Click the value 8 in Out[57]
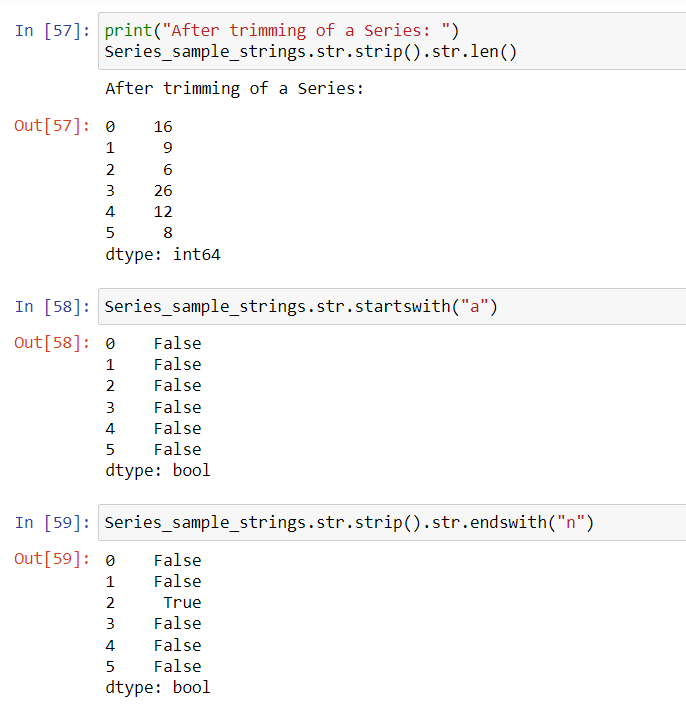Image resolution: width=686 pixels, height=715 pixels. pos(168,233)
